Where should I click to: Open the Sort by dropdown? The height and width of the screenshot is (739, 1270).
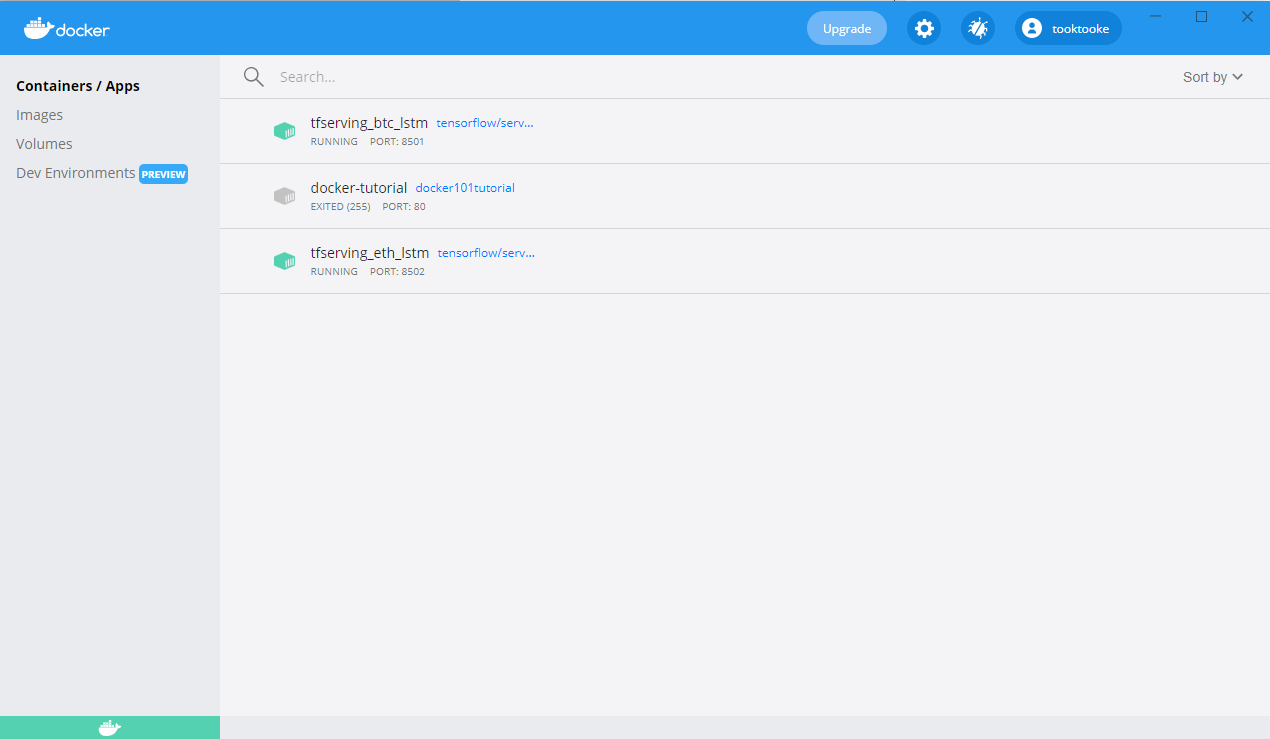(1213, 77)
